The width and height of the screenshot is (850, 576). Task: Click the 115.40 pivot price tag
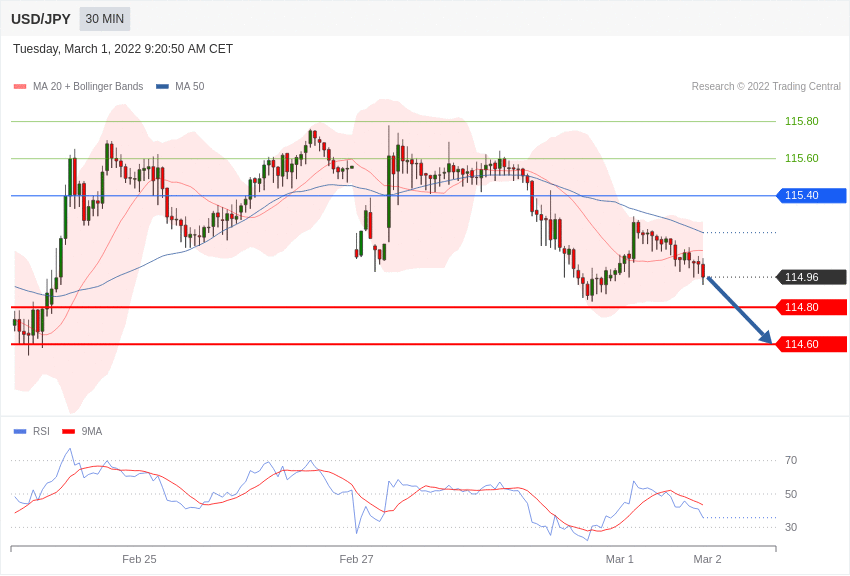pos(812,196)
